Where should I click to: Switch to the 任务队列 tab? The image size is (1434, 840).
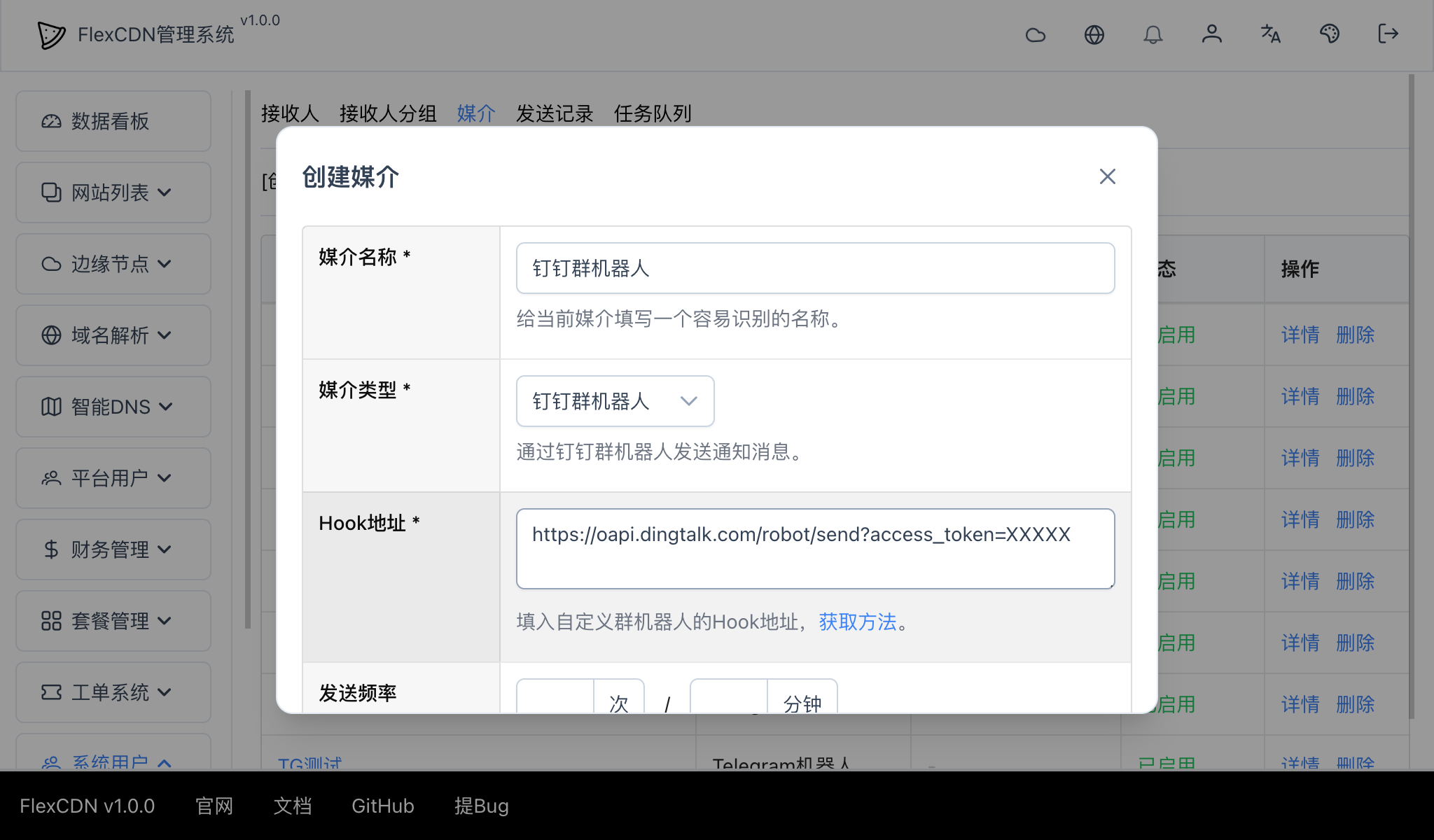(x=653, y=113)
